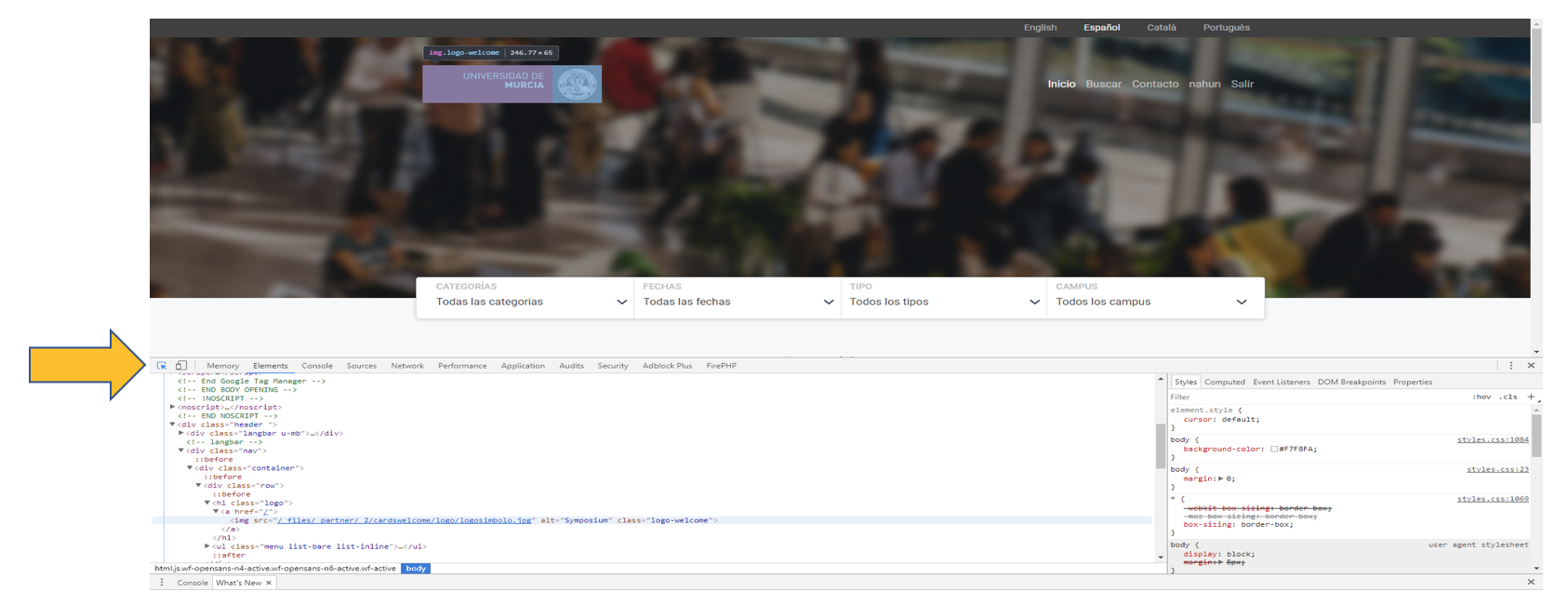Switch to the Performance tab
1568x605 pixels.
point(462,366)
